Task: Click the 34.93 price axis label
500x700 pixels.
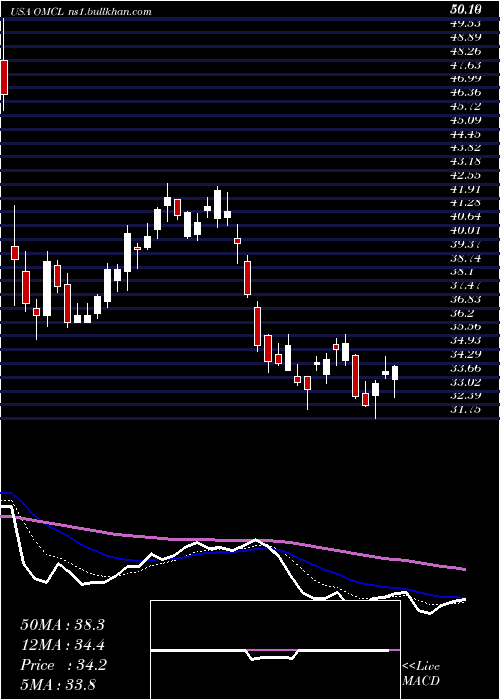Action: [x=465, y=341]
